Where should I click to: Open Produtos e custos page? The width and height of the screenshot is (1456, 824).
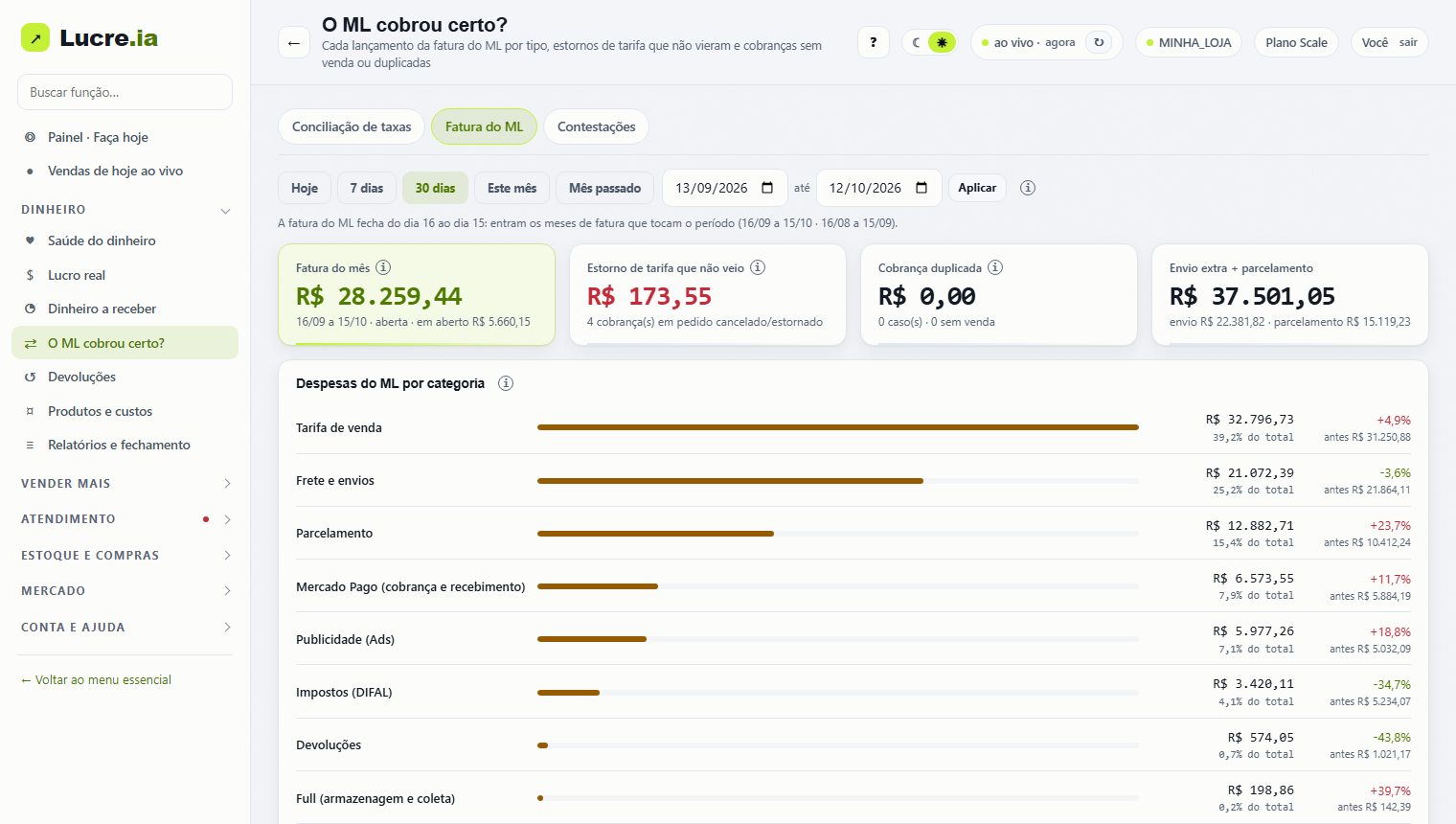(125, 411)
